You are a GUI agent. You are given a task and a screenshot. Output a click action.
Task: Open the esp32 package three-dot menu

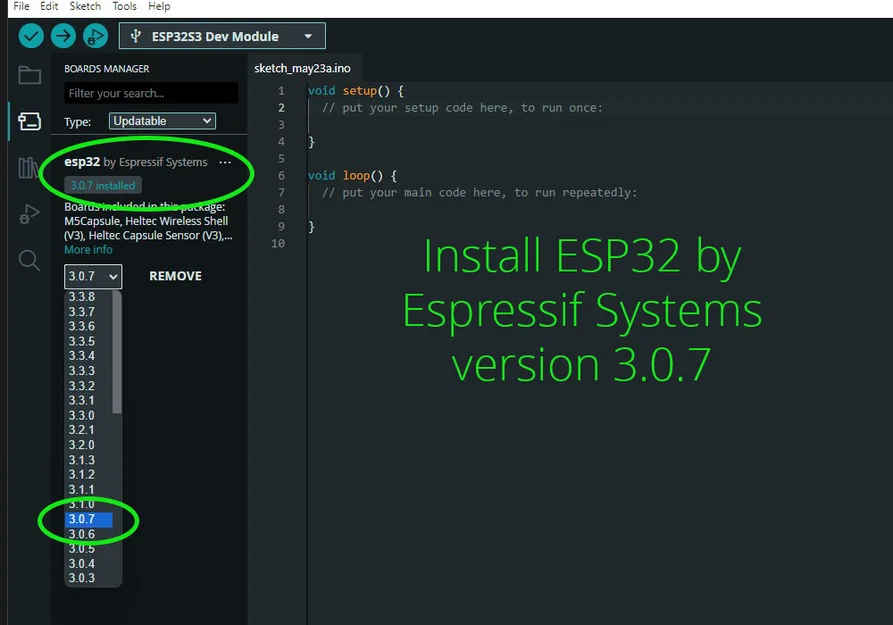225,162
